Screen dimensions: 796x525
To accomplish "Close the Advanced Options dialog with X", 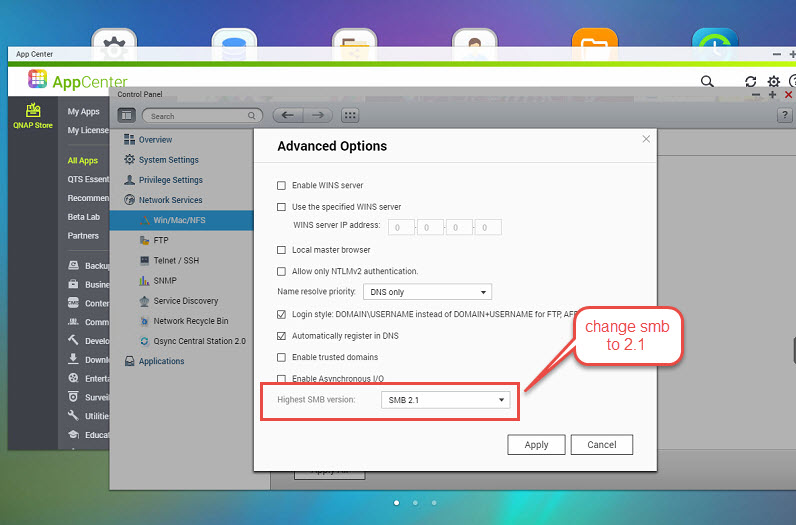I will click(646, 139).
